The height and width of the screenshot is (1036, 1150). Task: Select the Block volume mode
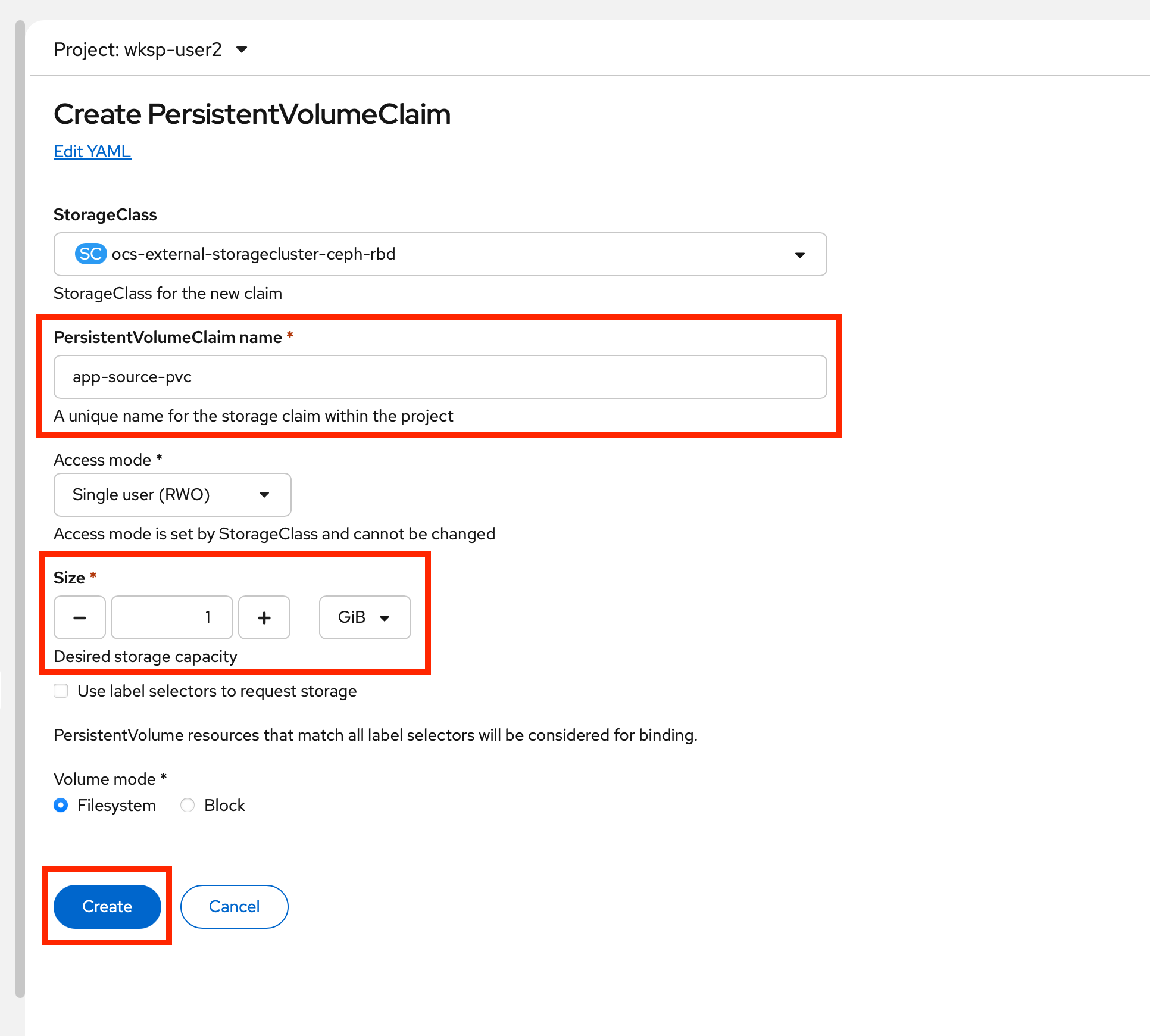[x=187, y=805]
